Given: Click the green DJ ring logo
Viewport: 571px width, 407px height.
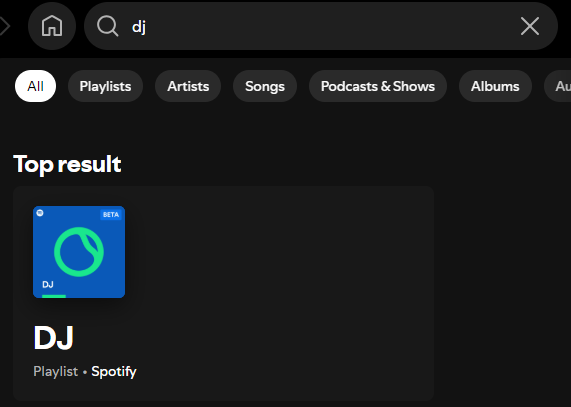Looking at the screenshot, I should (79, 252).
